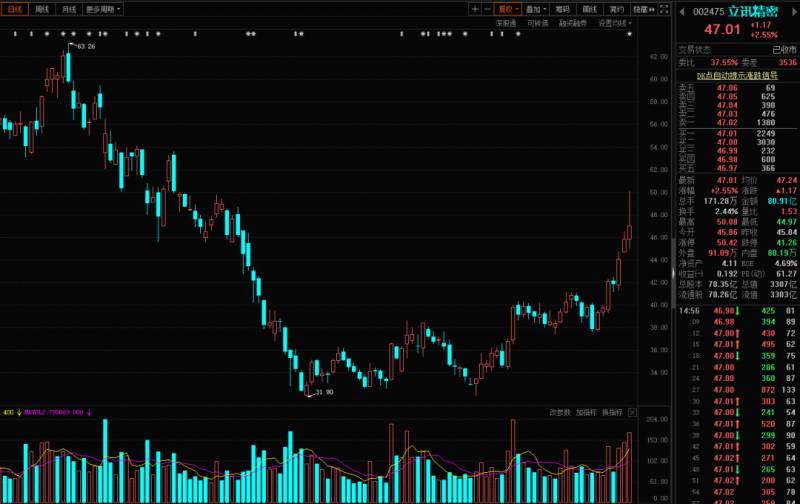Select the tick row with volume 520
This screenshot has width=800, height=504.
tap(738, 424)
